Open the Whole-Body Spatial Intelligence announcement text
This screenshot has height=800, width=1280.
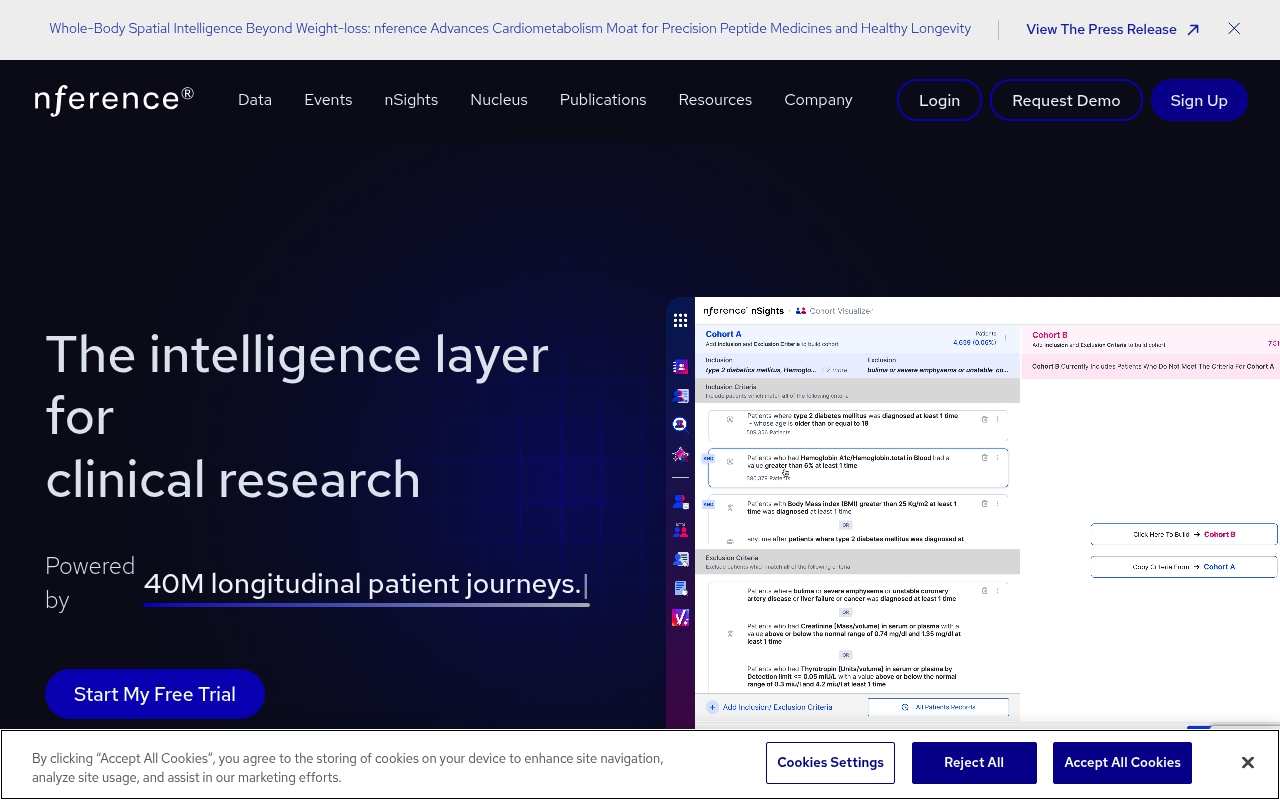tap(510, 29)
